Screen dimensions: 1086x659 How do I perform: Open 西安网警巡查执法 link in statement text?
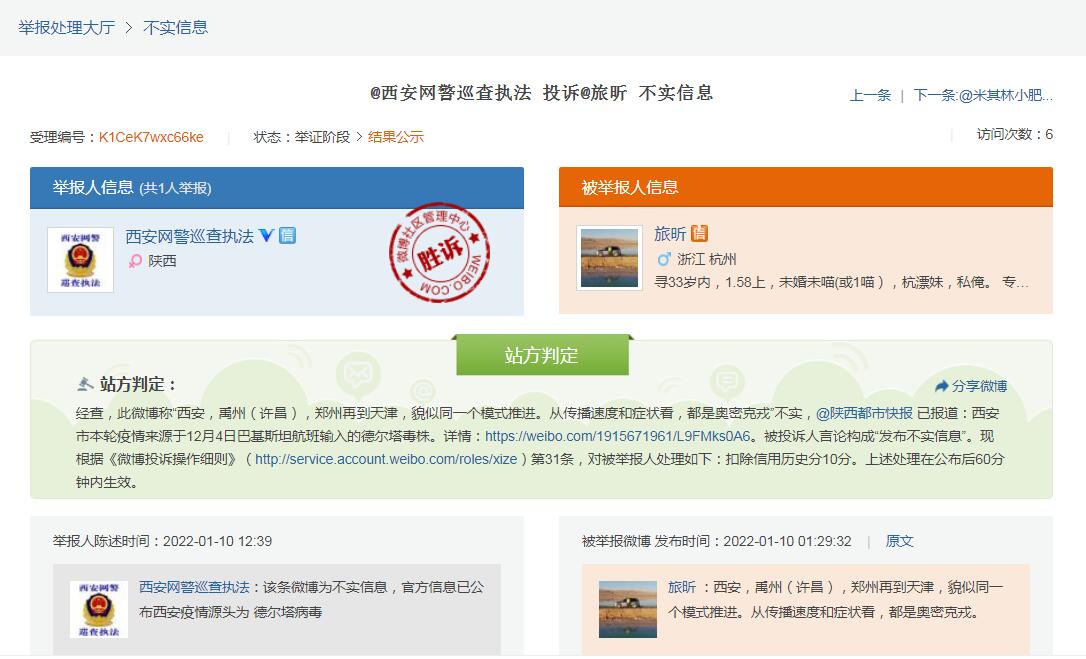[x=194, y=588]
